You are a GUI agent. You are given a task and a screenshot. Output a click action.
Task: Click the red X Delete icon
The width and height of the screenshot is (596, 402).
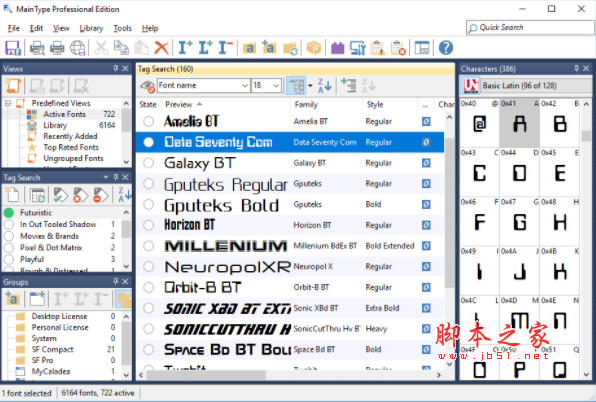pos(161,48)
